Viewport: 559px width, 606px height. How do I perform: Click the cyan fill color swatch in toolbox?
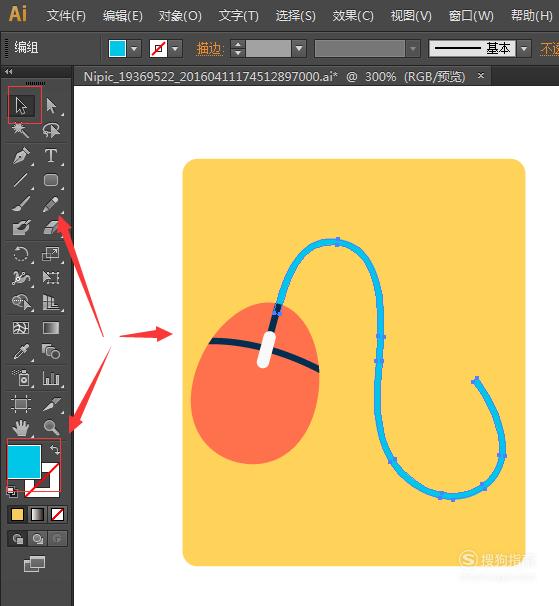(24, 461)
